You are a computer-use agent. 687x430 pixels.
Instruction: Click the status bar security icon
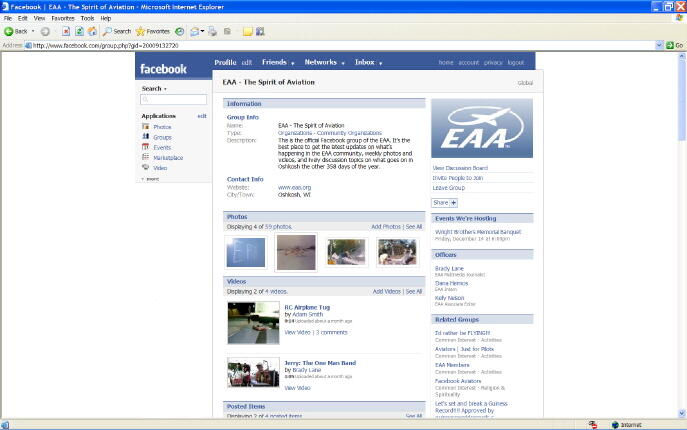(x=593, y=425)
